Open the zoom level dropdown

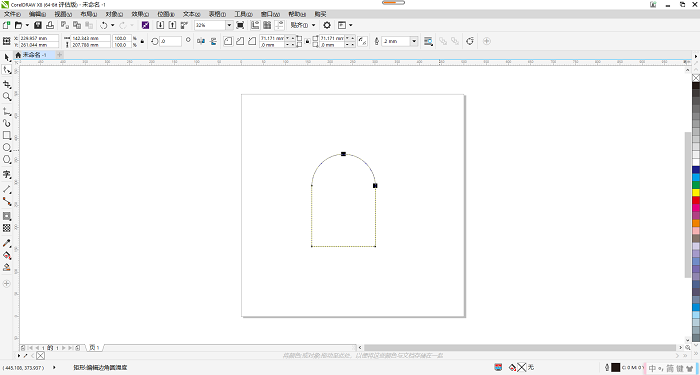coord(229,25)
